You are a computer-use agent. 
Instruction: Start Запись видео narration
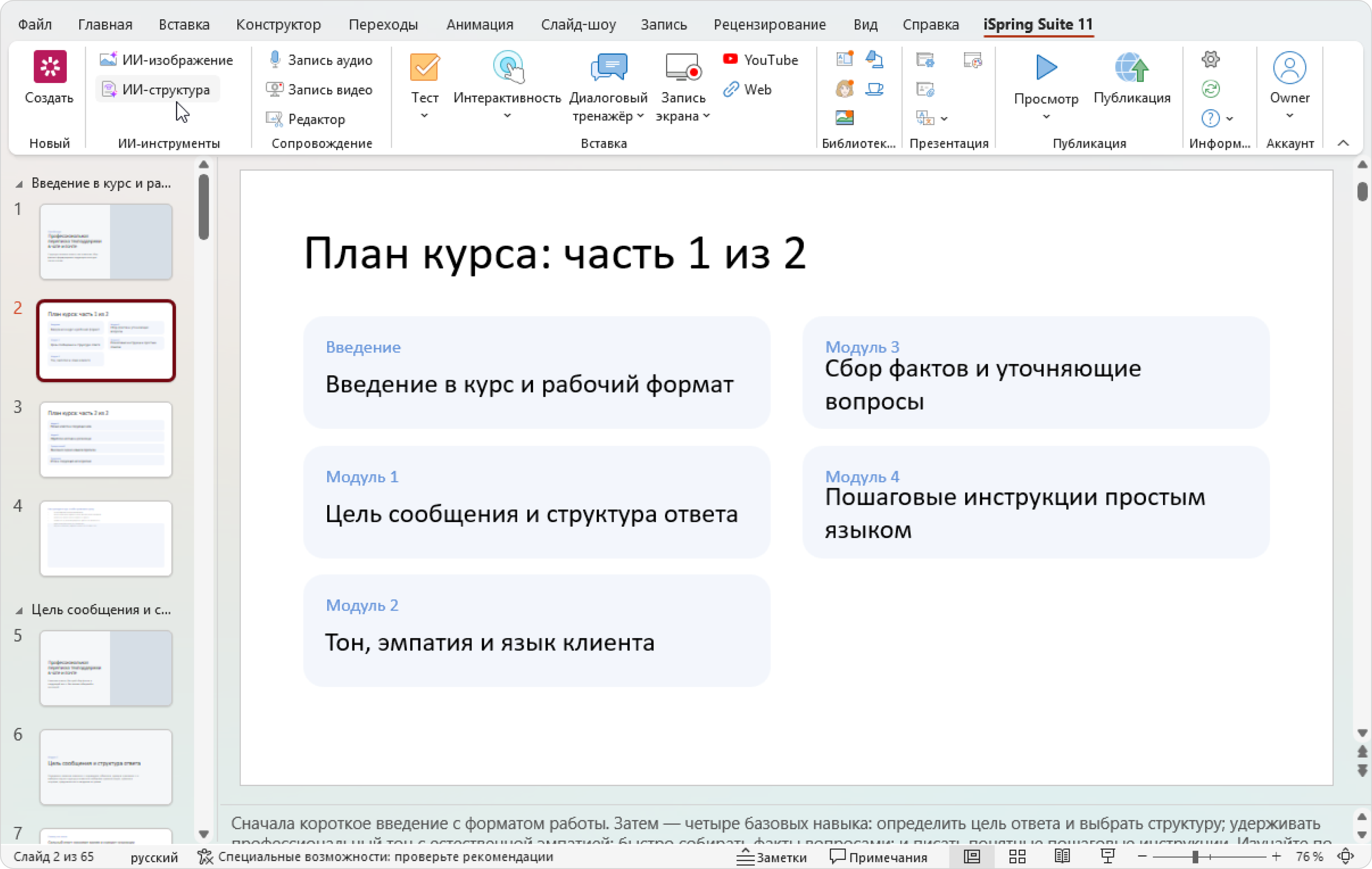pos(319,89)
